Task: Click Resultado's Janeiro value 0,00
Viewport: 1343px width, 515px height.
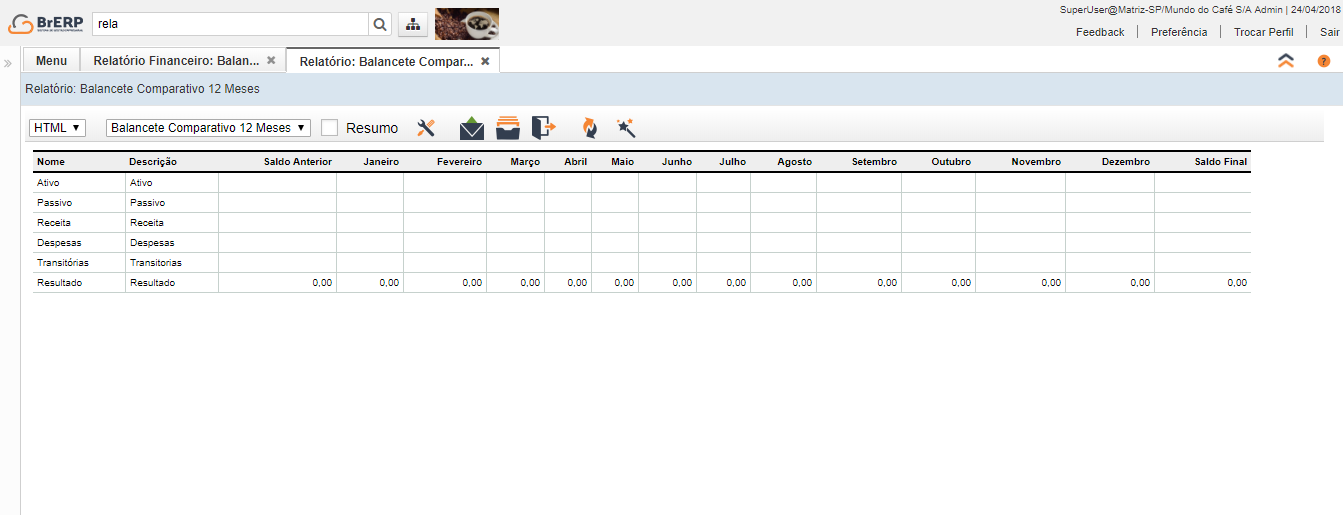Action: click(389, 283)
